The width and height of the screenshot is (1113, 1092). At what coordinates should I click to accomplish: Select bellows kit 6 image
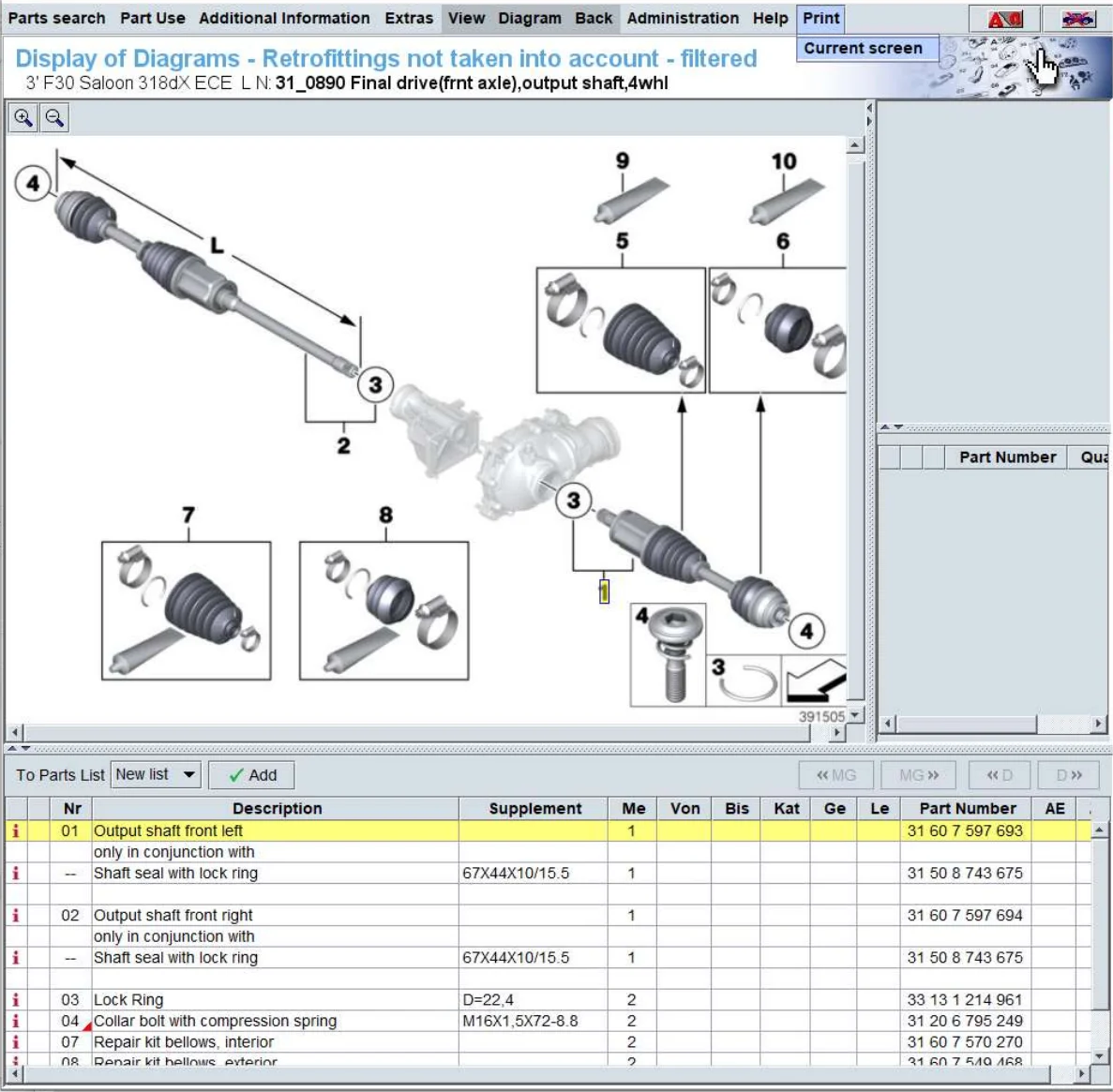778,330
